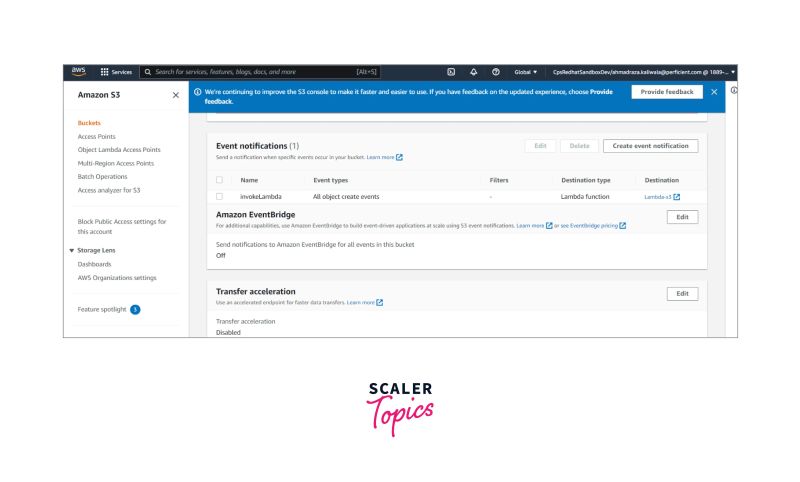Image resolution: width=800 pixels, height=482 pixels.
Task: Expand the Global region dropdown
Action: 526,72
